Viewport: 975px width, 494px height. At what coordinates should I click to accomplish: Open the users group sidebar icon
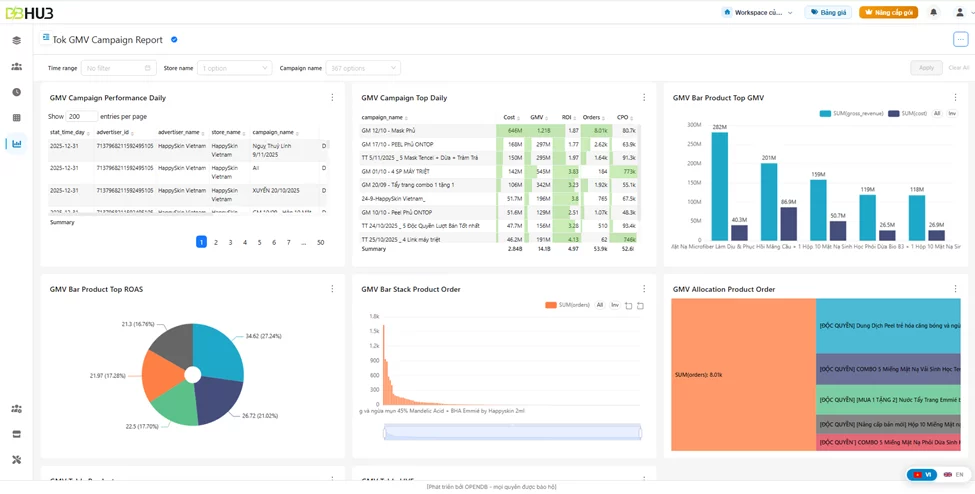click(17, 67)
